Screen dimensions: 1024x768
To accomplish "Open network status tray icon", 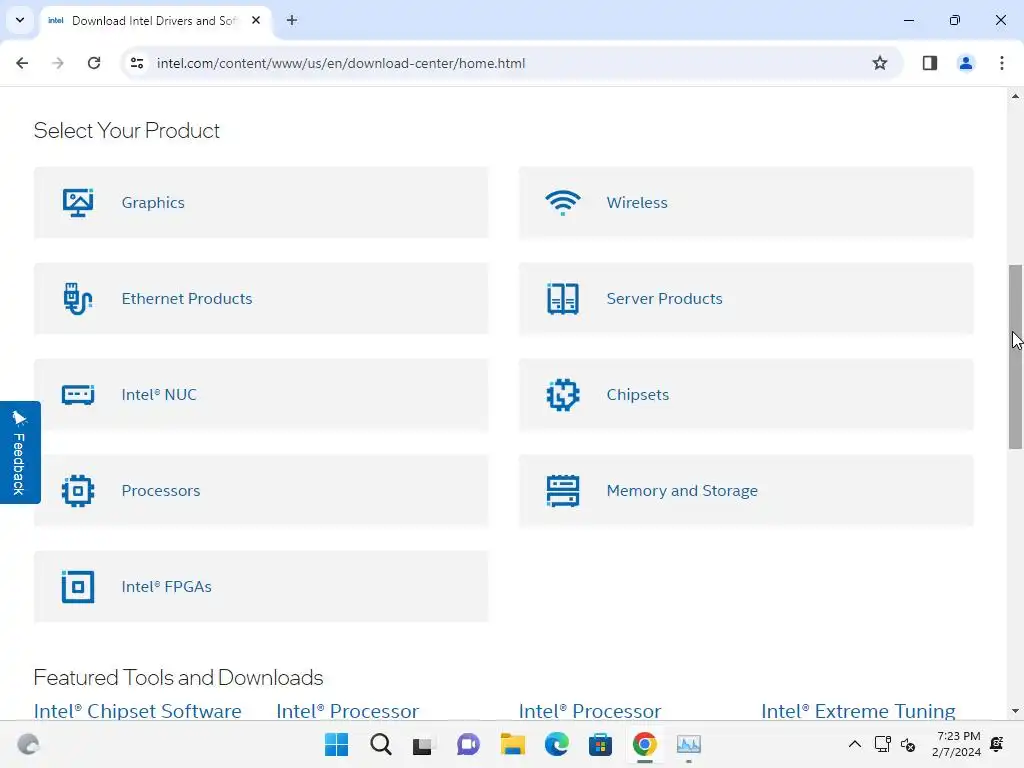I will tap(882, 744).
